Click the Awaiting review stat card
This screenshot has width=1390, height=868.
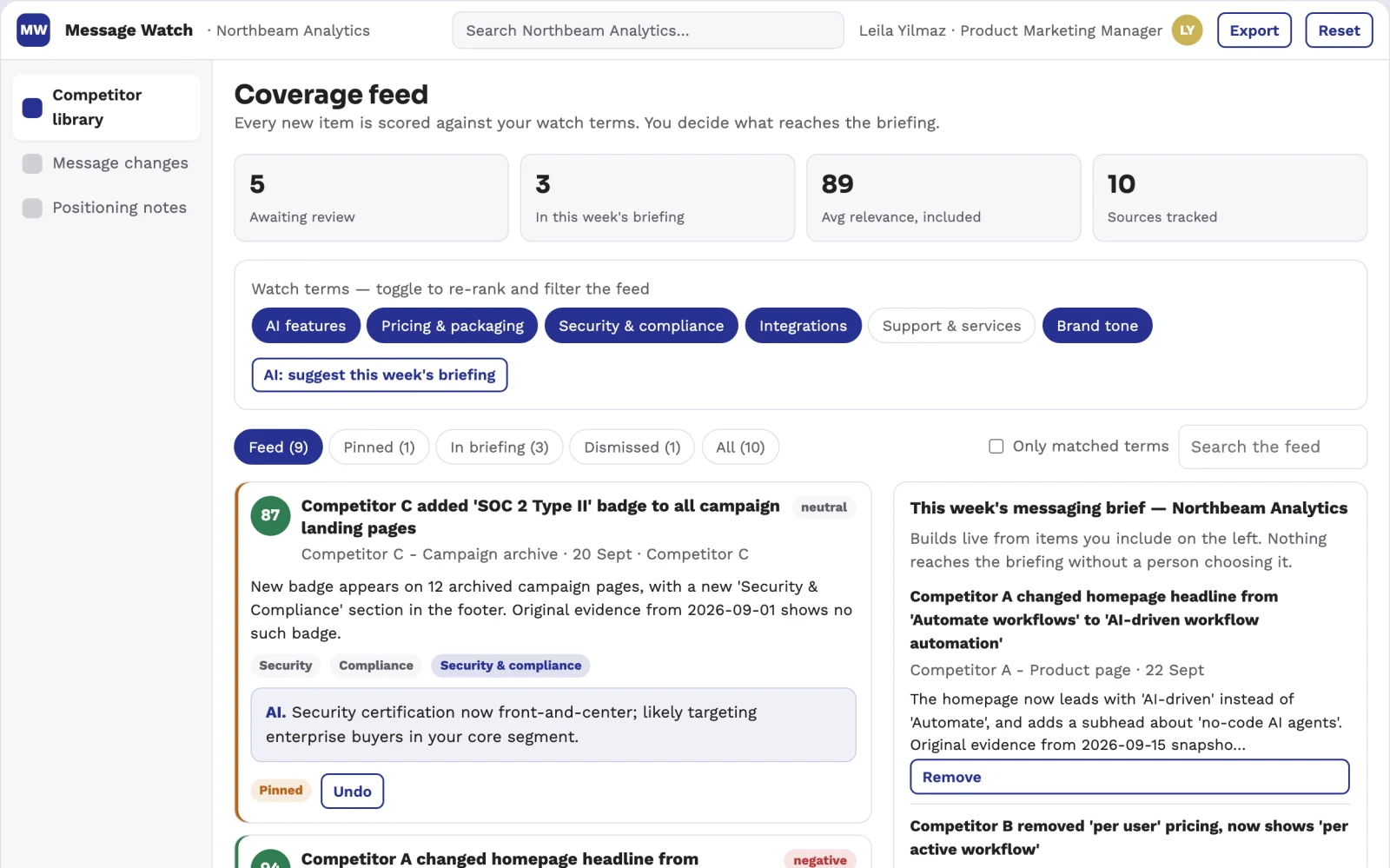371,198
